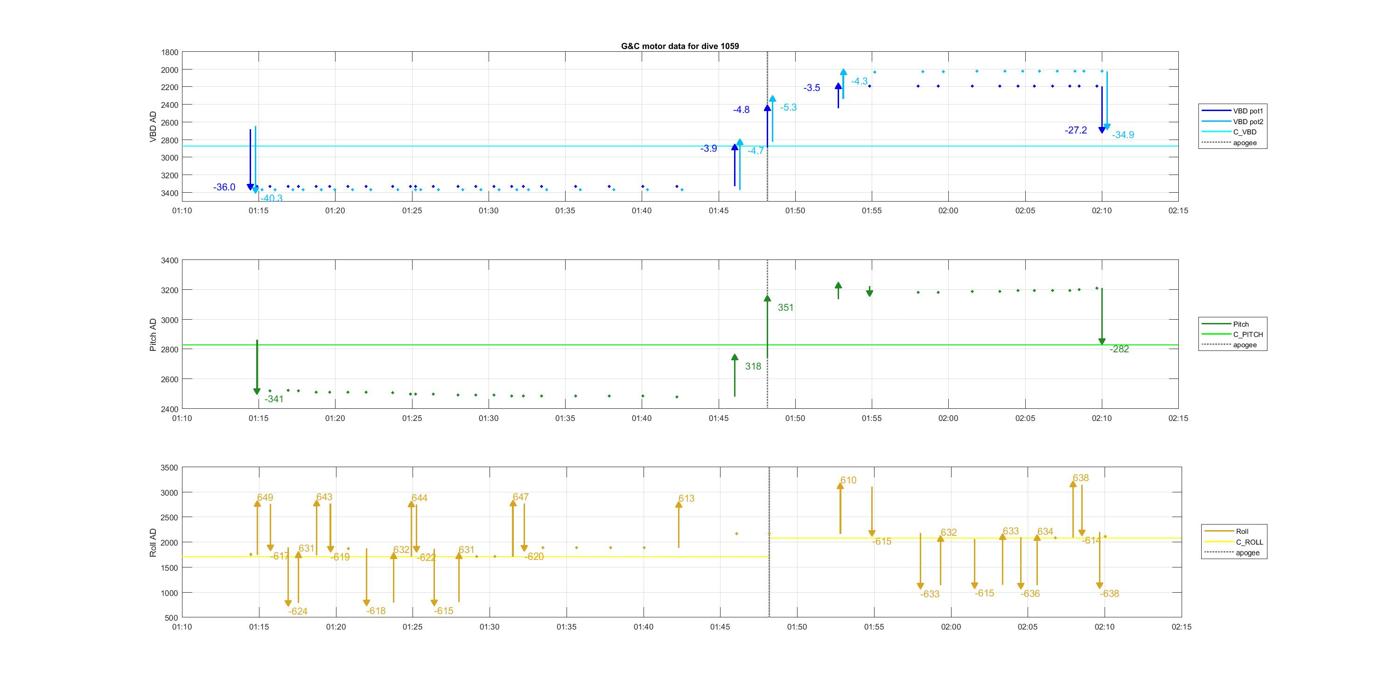Viewport: 1400px width, 693px height.
Task: Click the '-618' roll value label
Action: pyautogui.click(x=376, y=611)
